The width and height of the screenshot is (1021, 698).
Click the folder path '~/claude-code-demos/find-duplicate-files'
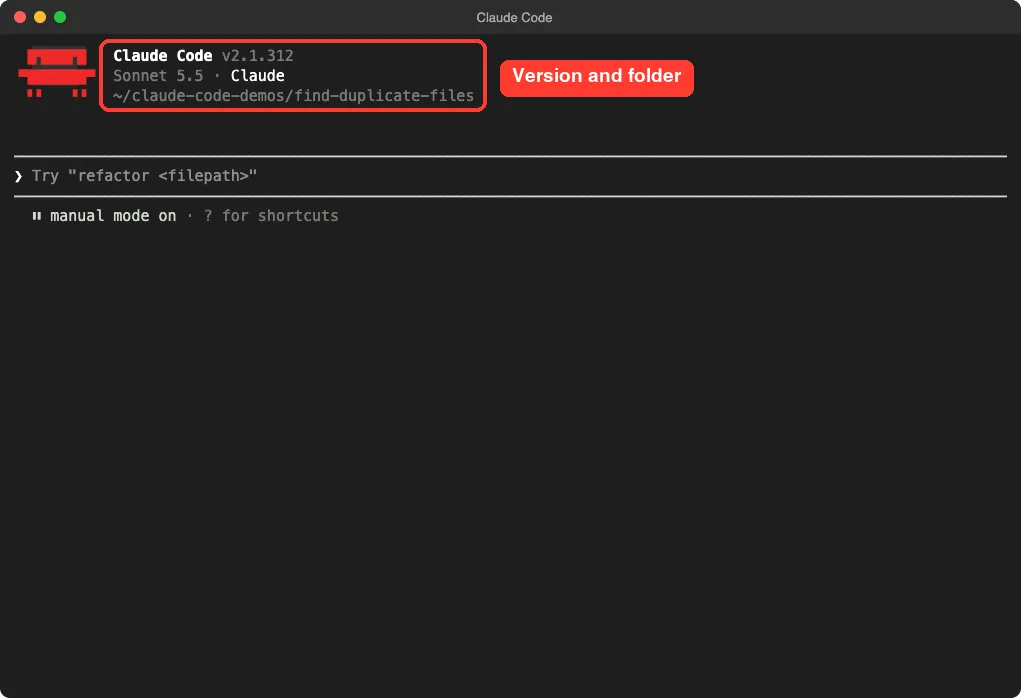(293, 96)
